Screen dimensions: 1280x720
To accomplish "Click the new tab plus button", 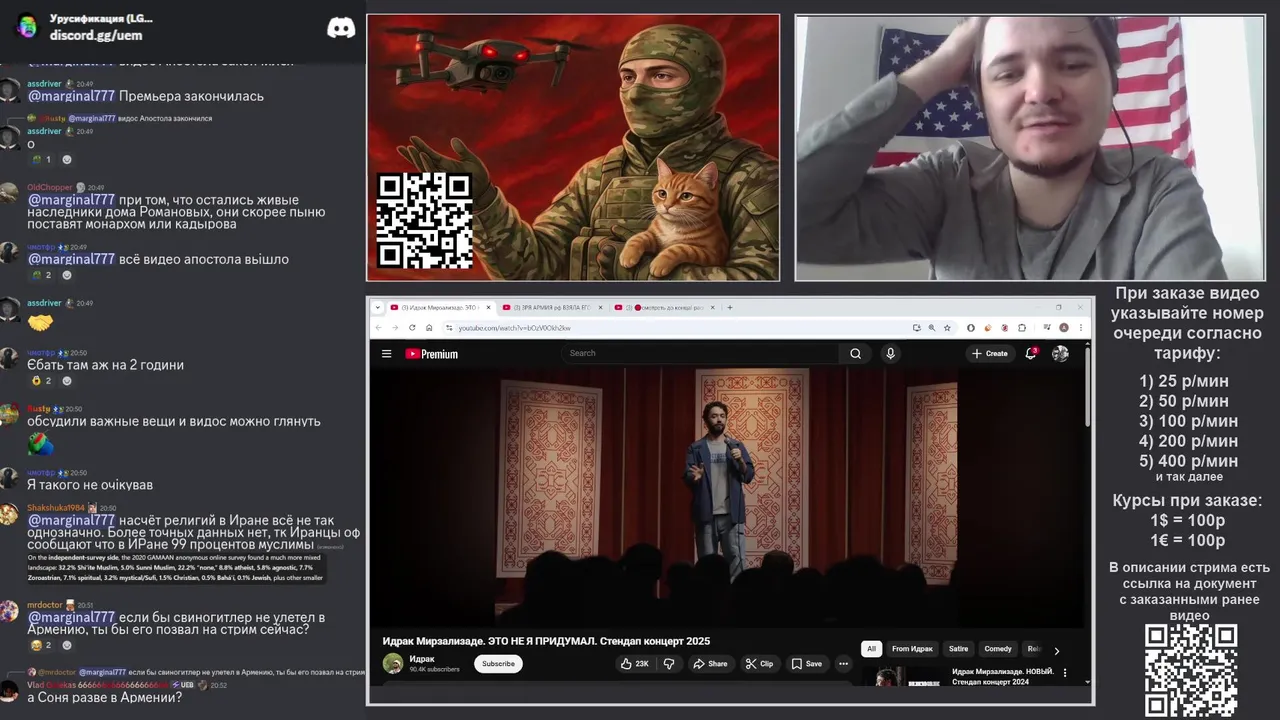I will coord(729,307).
